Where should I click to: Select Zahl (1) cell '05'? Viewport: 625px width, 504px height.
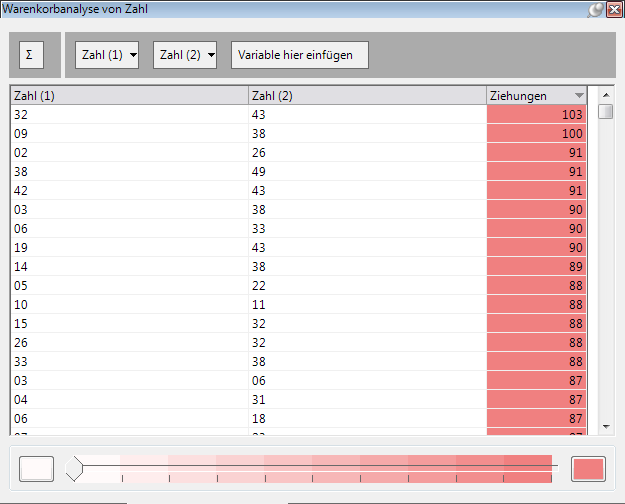[x=130, y=285]
